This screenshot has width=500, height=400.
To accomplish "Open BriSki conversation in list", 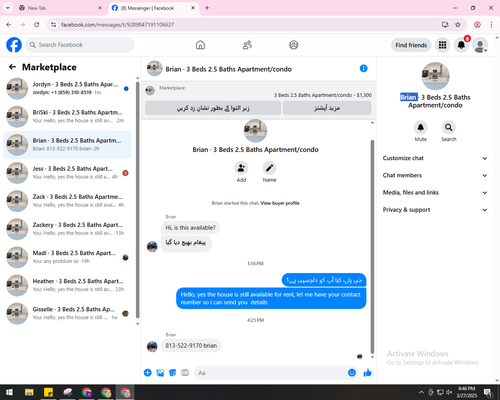I will tap(68, 117).
